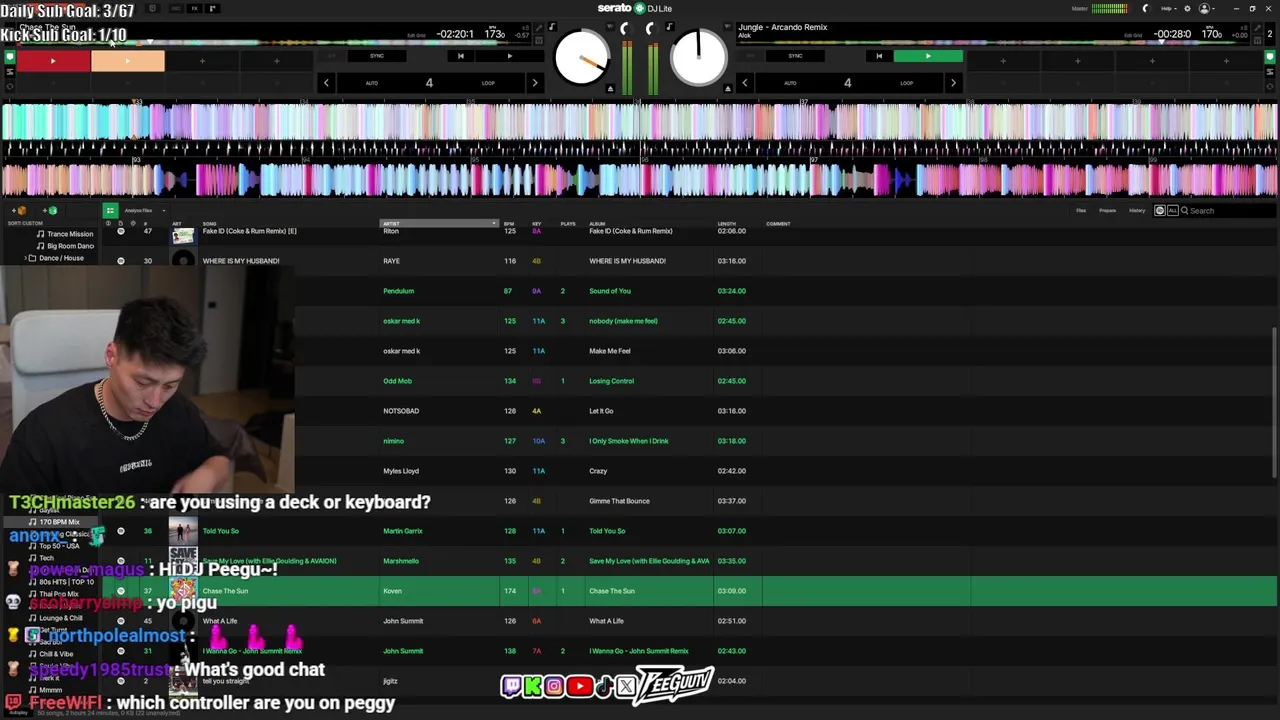The height and width of the screenshot is (720, 1280).
Task: Seek in left deck track overview
Action: point(270,42)
